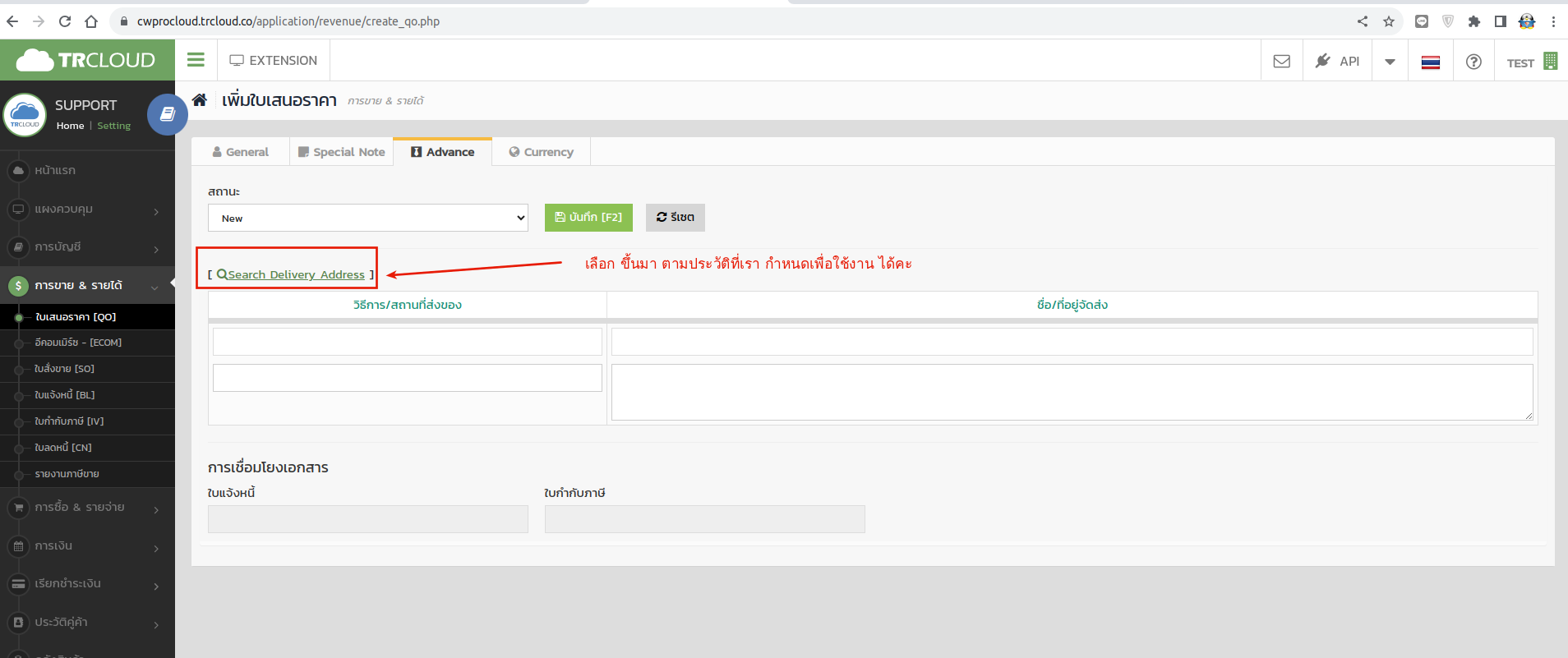The width and height of the screenshot is (1568, 658).
Task: Click the cloud icon beside หน้าแรก
Action: point(18,170)
